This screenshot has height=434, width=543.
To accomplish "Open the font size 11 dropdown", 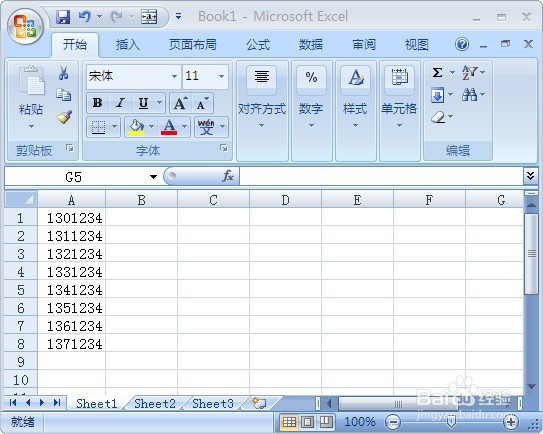I will (x=221, y=76).
